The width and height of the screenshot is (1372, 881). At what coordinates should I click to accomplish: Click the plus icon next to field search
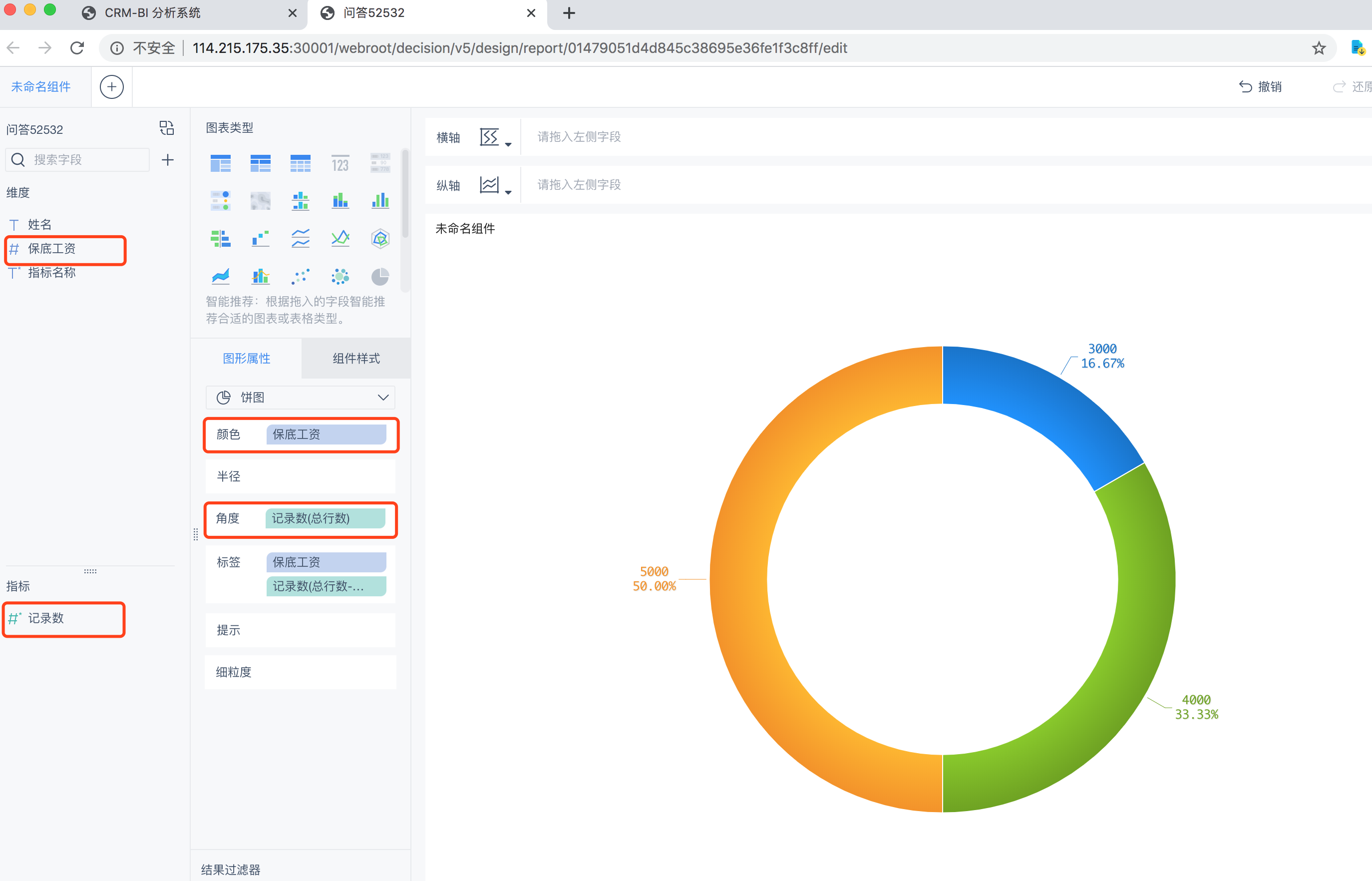pyautogui.click(x=168, y=160)
